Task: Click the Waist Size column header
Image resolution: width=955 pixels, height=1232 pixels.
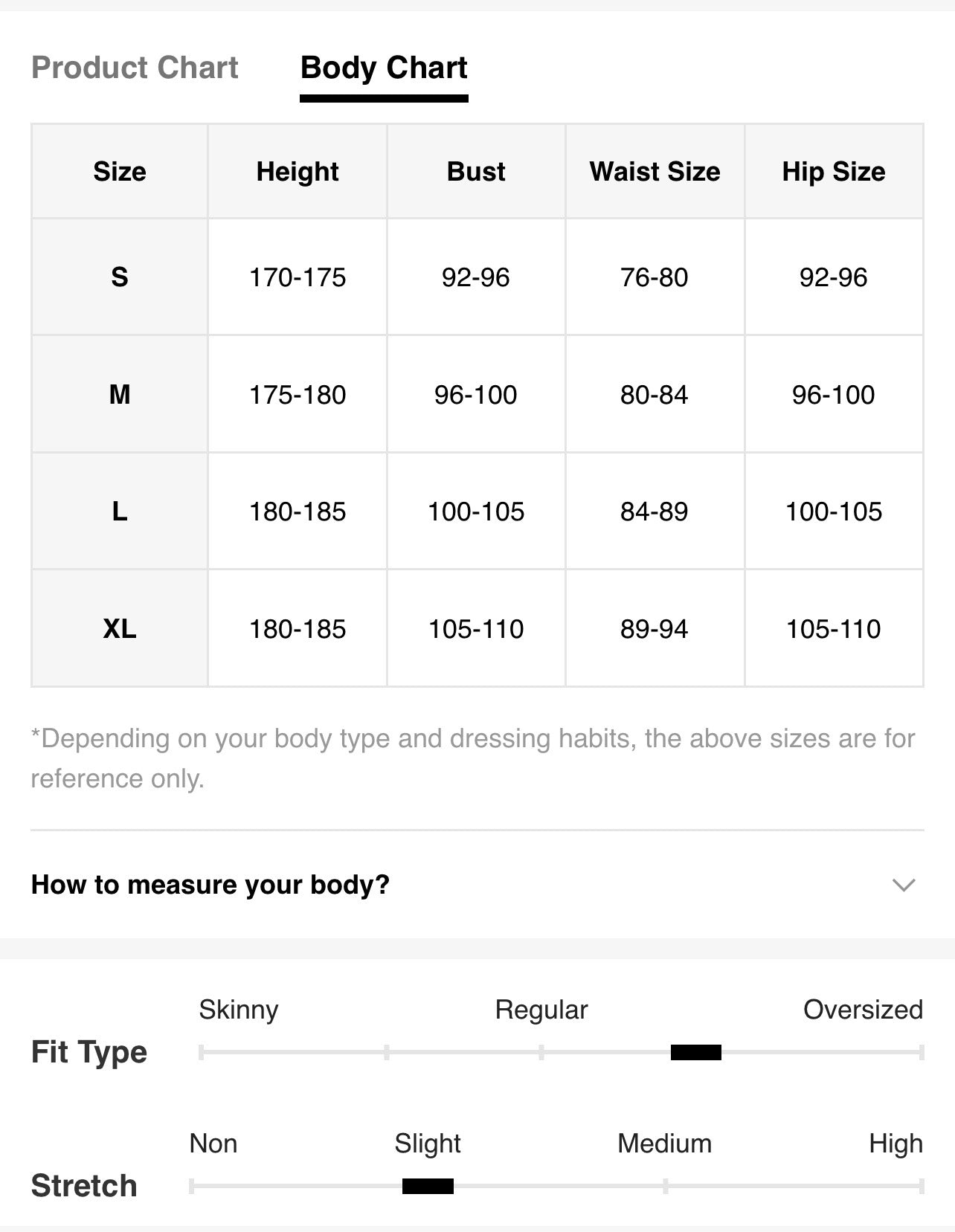Action: tap(655, 172)
